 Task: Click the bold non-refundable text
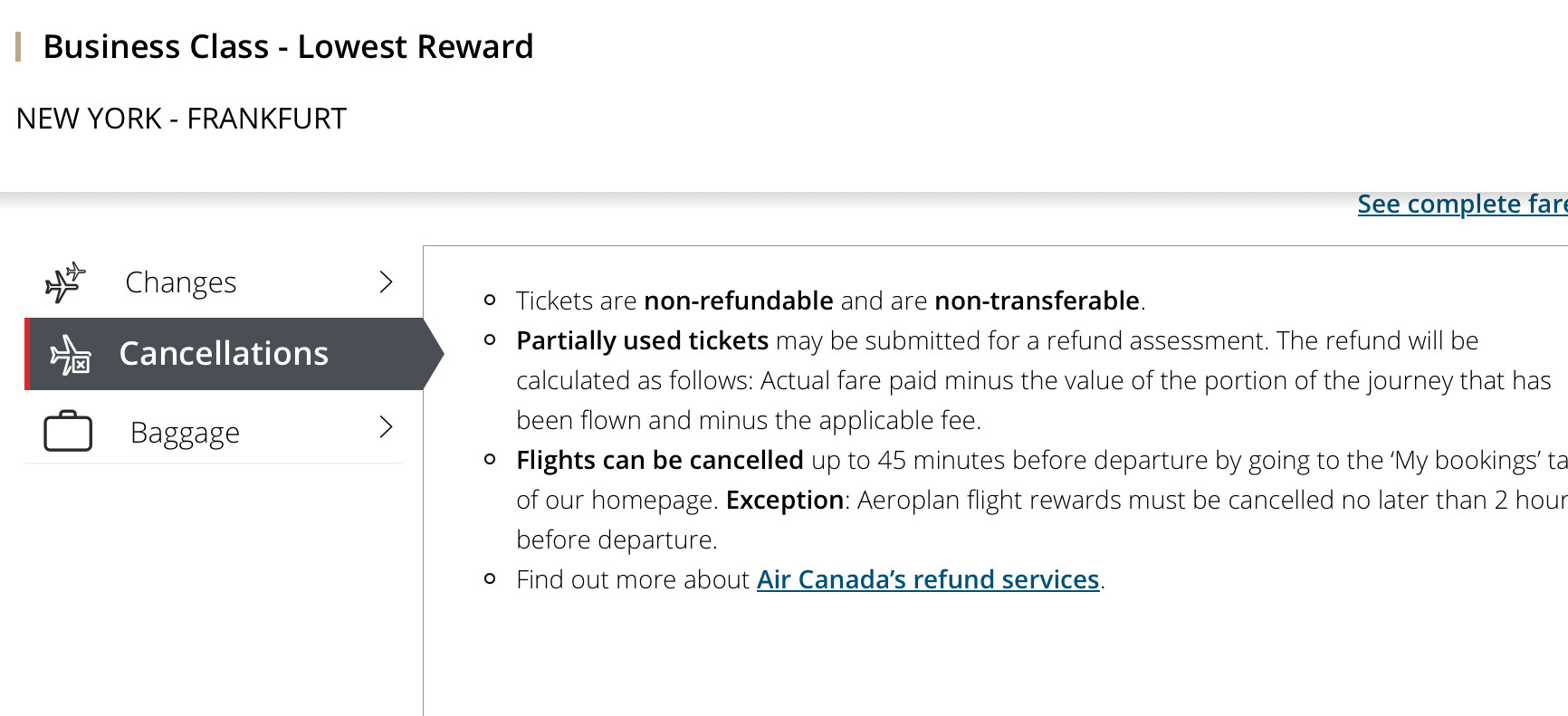[738, 301]
